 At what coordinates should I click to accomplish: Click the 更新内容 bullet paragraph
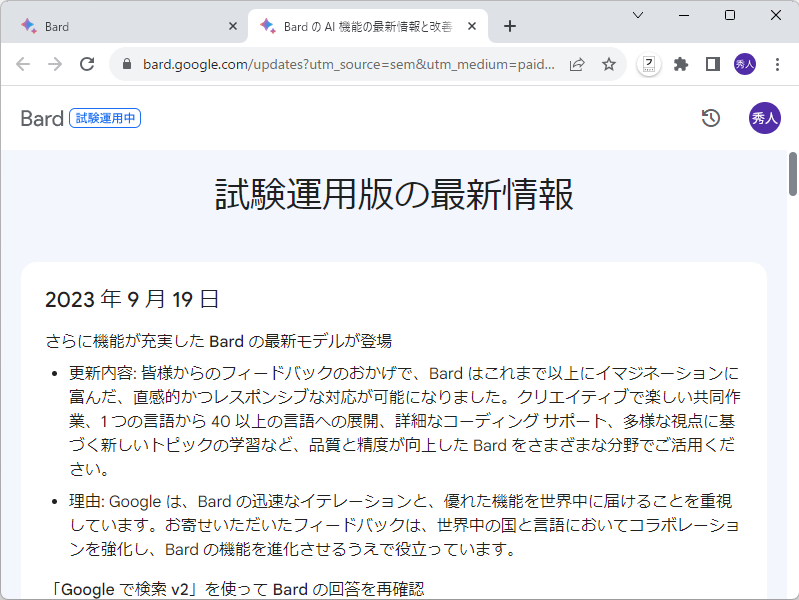[405, 421]
